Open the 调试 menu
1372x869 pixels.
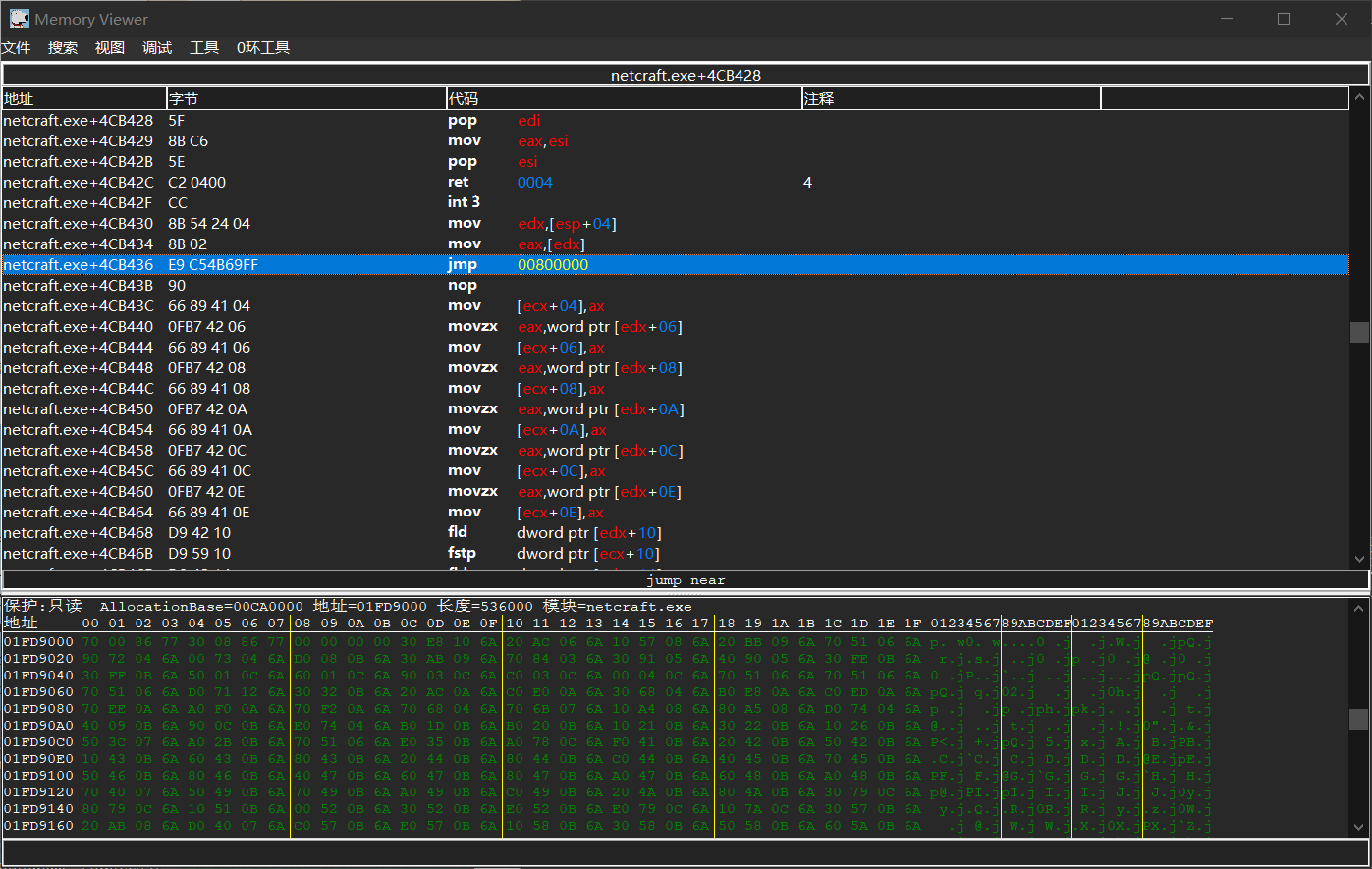pyautogui.click(x=157, y=48)
